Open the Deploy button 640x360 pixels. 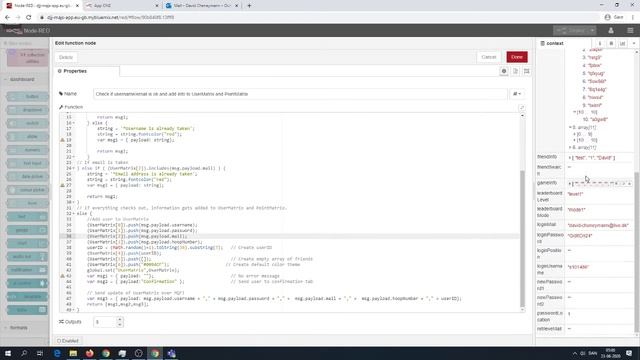point(571,31)
